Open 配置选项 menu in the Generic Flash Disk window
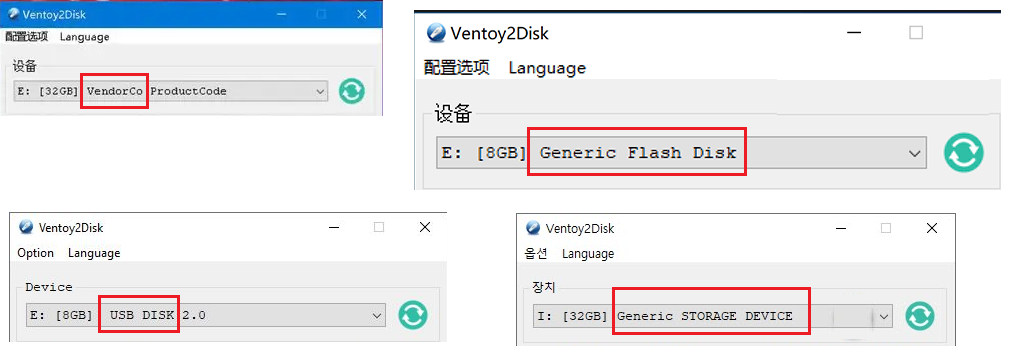The height and width of the screenshot is (363, 1026). click(457, 67)
